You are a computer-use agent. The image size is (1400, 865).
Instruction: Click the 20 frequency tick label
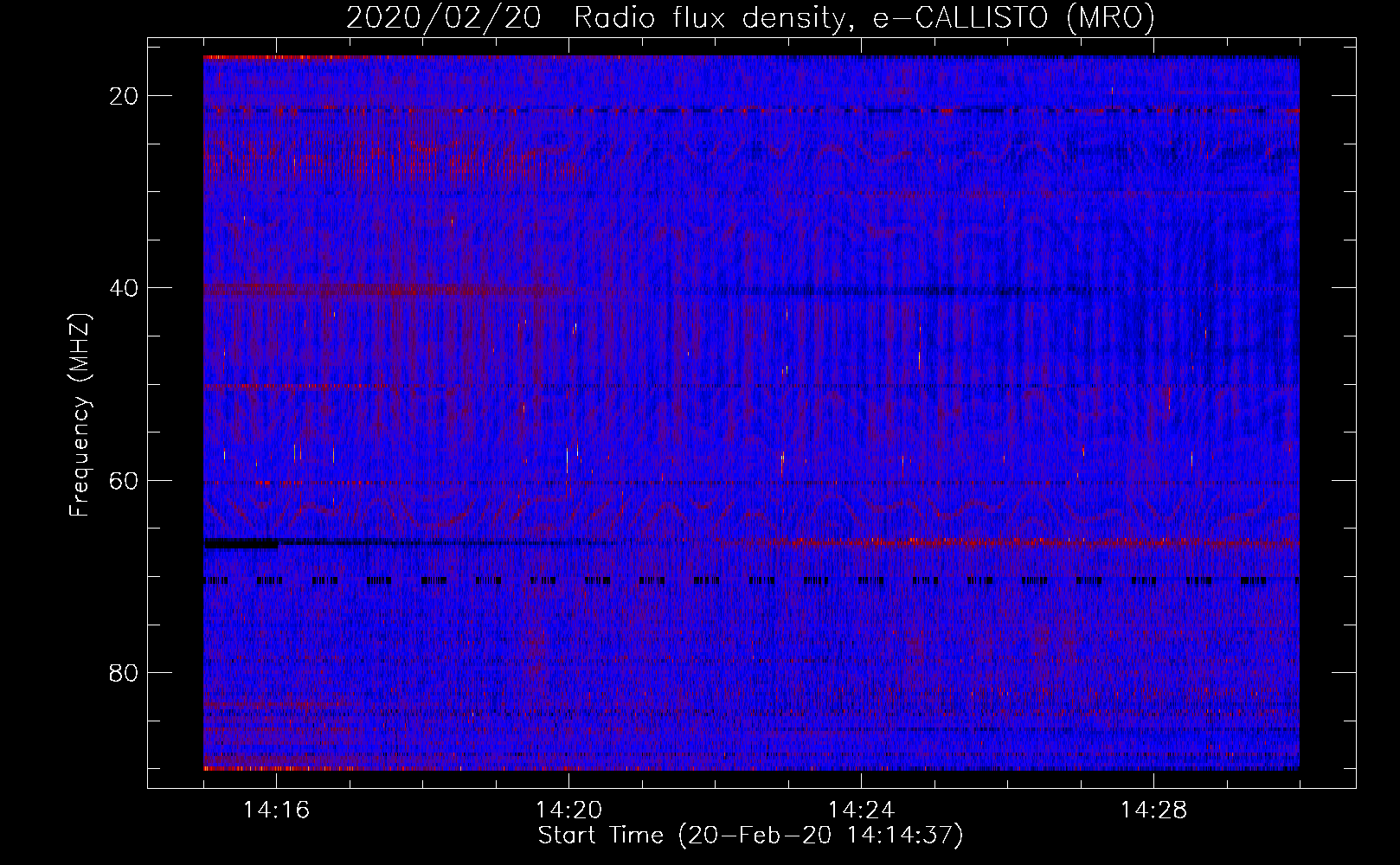click(x=124, y=96)
